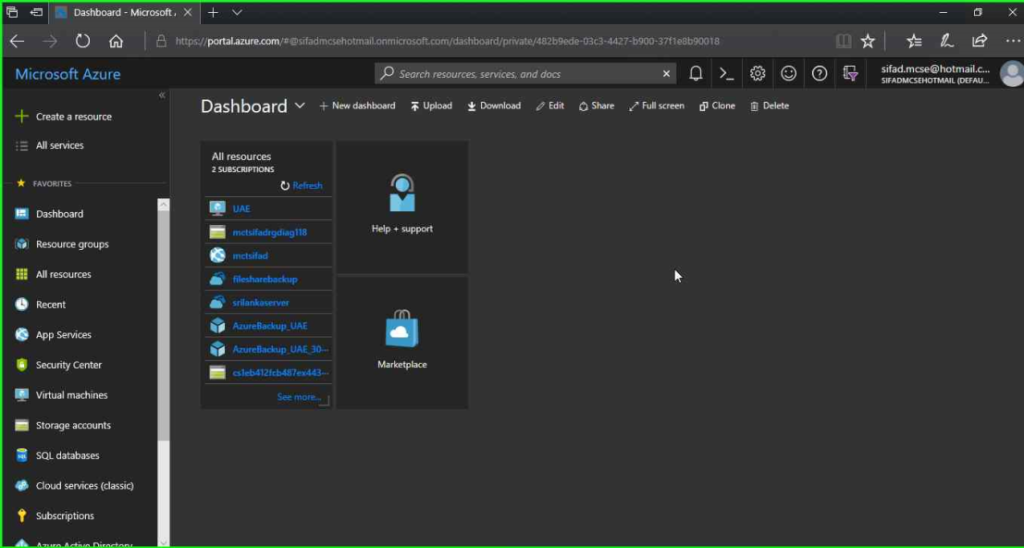Click the browser favorites star icon

pyautogui.click(x=867, y=41)
